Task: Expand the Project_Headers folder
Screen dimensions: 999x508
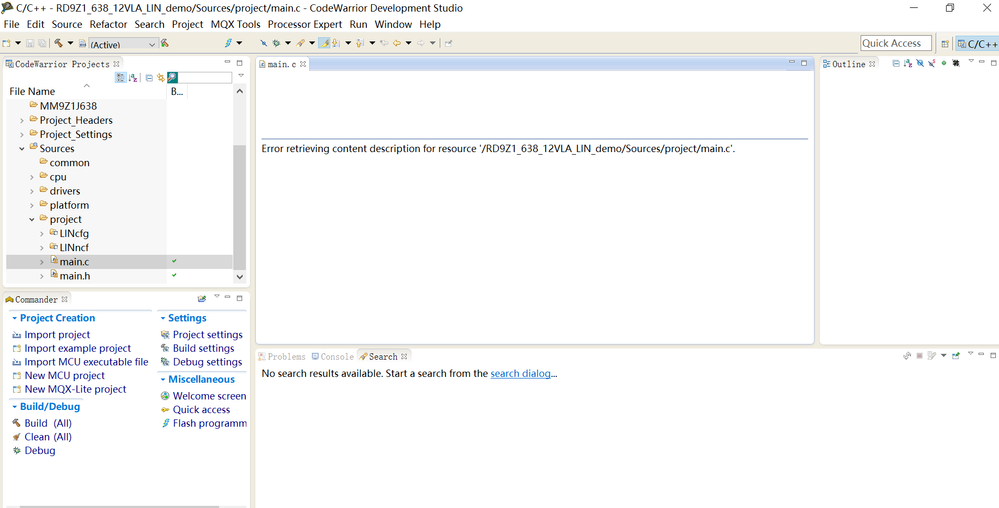Action: tap(22, 120)
